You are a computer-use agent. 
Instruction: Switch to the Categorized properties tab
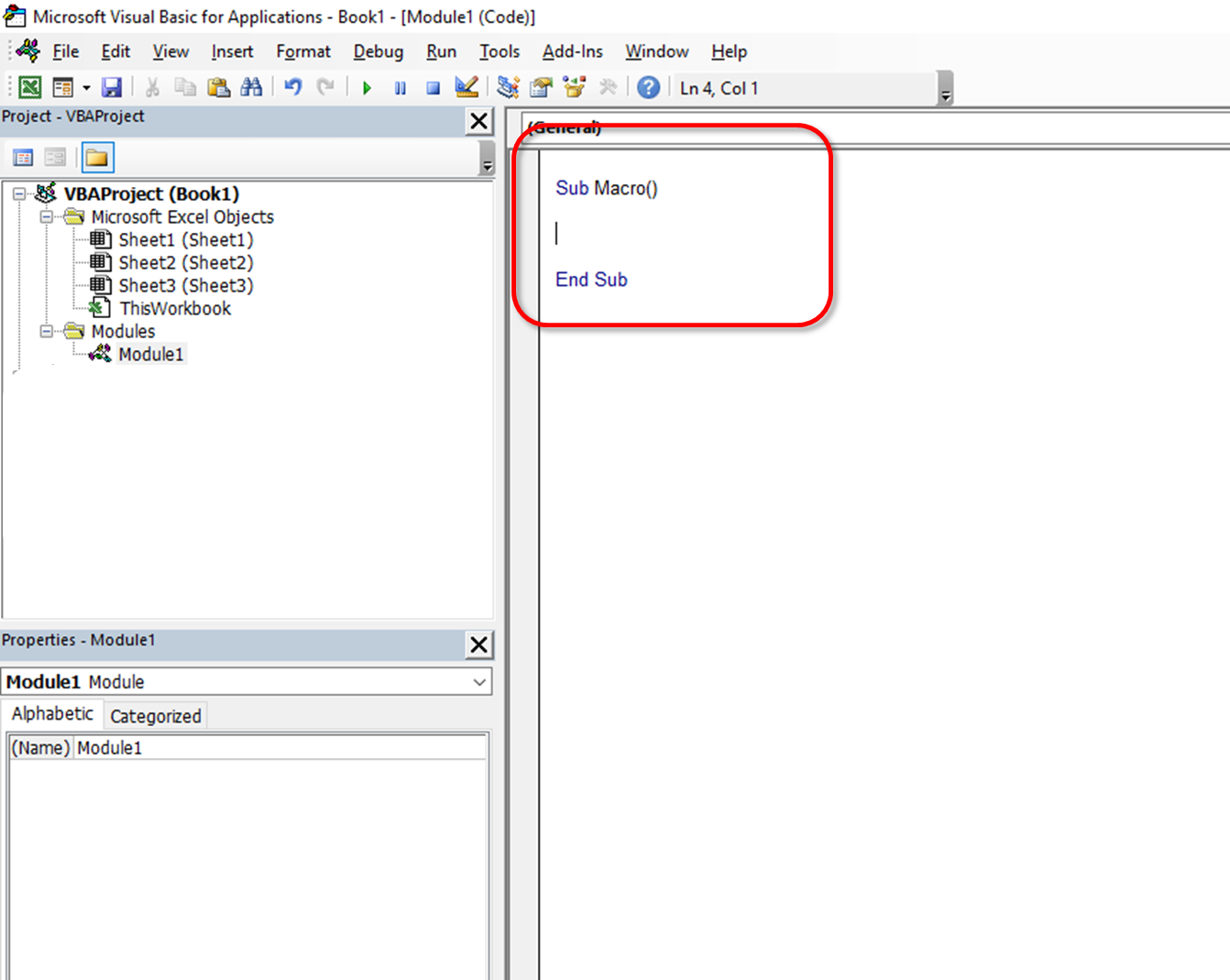pos(156,716)
